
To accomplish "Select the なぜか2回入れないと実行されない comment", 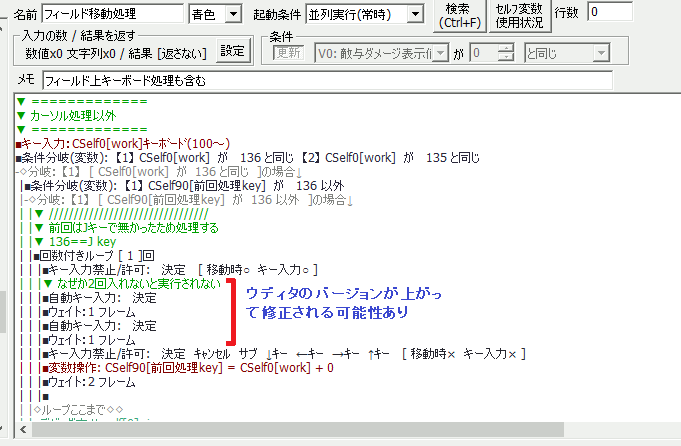I will click(x=132, y=284).
